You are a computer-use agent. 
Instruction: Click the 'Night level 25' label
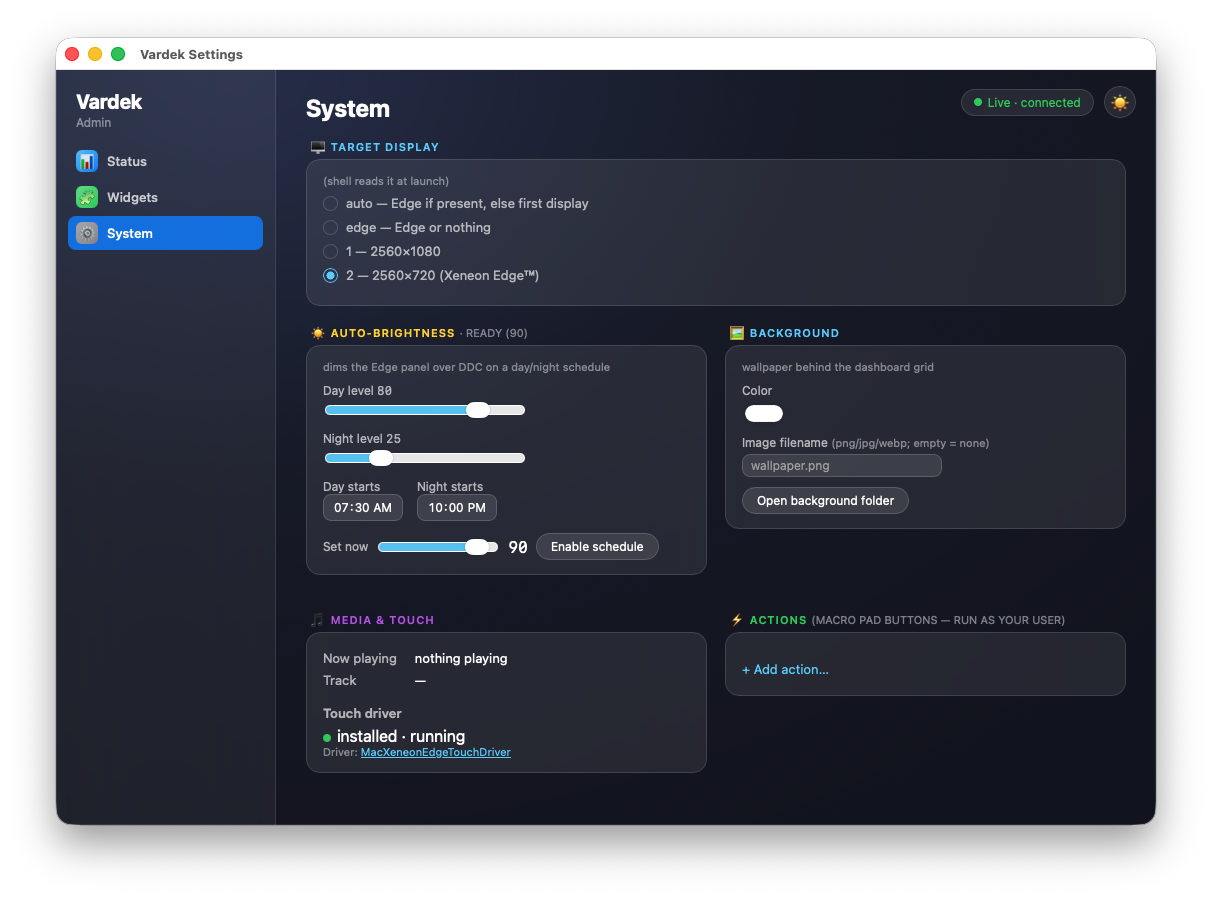pyautogui.click(x=362, y=439)
